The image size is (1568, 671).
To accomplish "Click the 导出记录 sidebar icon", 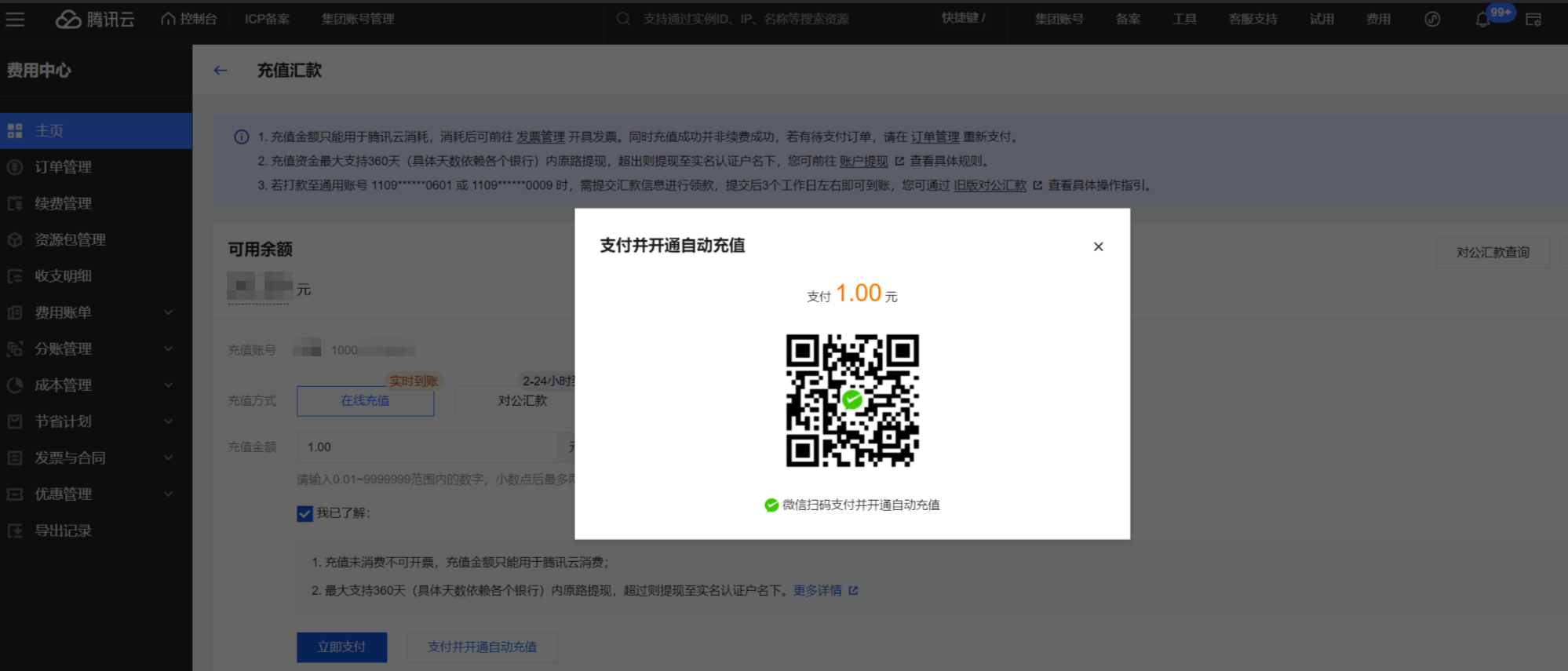I will coord(15,531).
